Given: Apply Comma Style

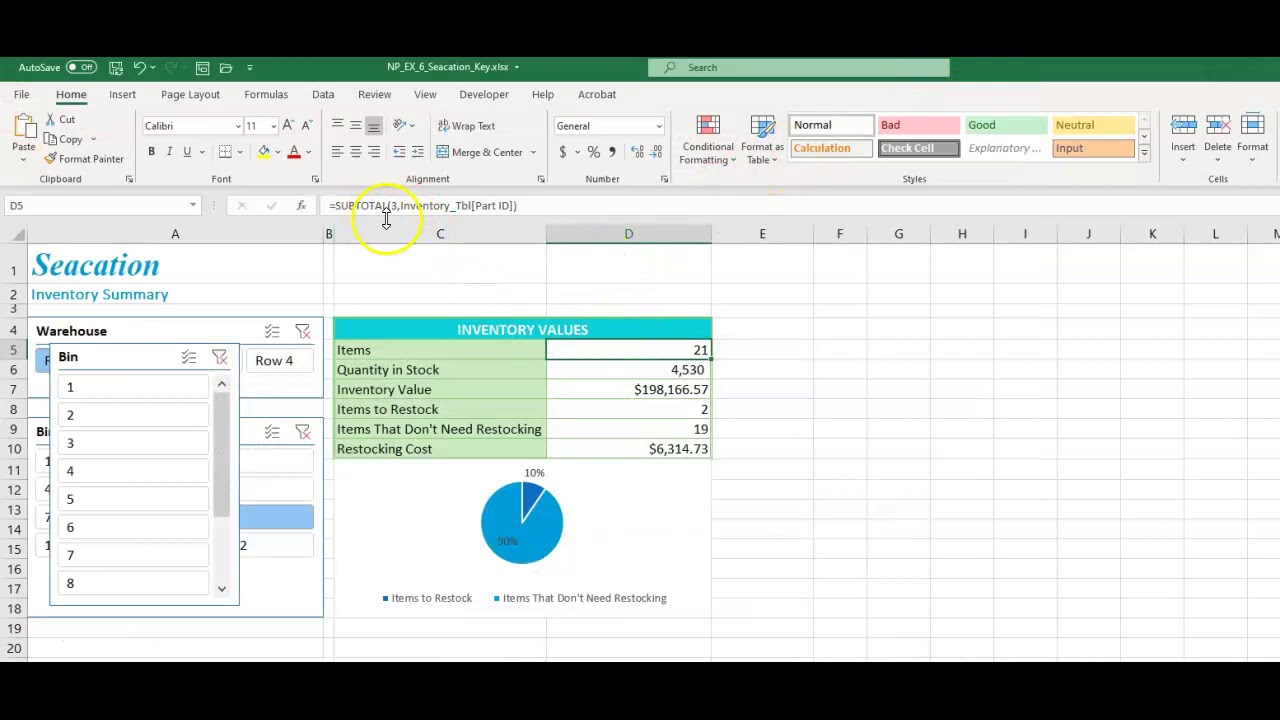Looking at the screenshot, I should tap(612, 152).
